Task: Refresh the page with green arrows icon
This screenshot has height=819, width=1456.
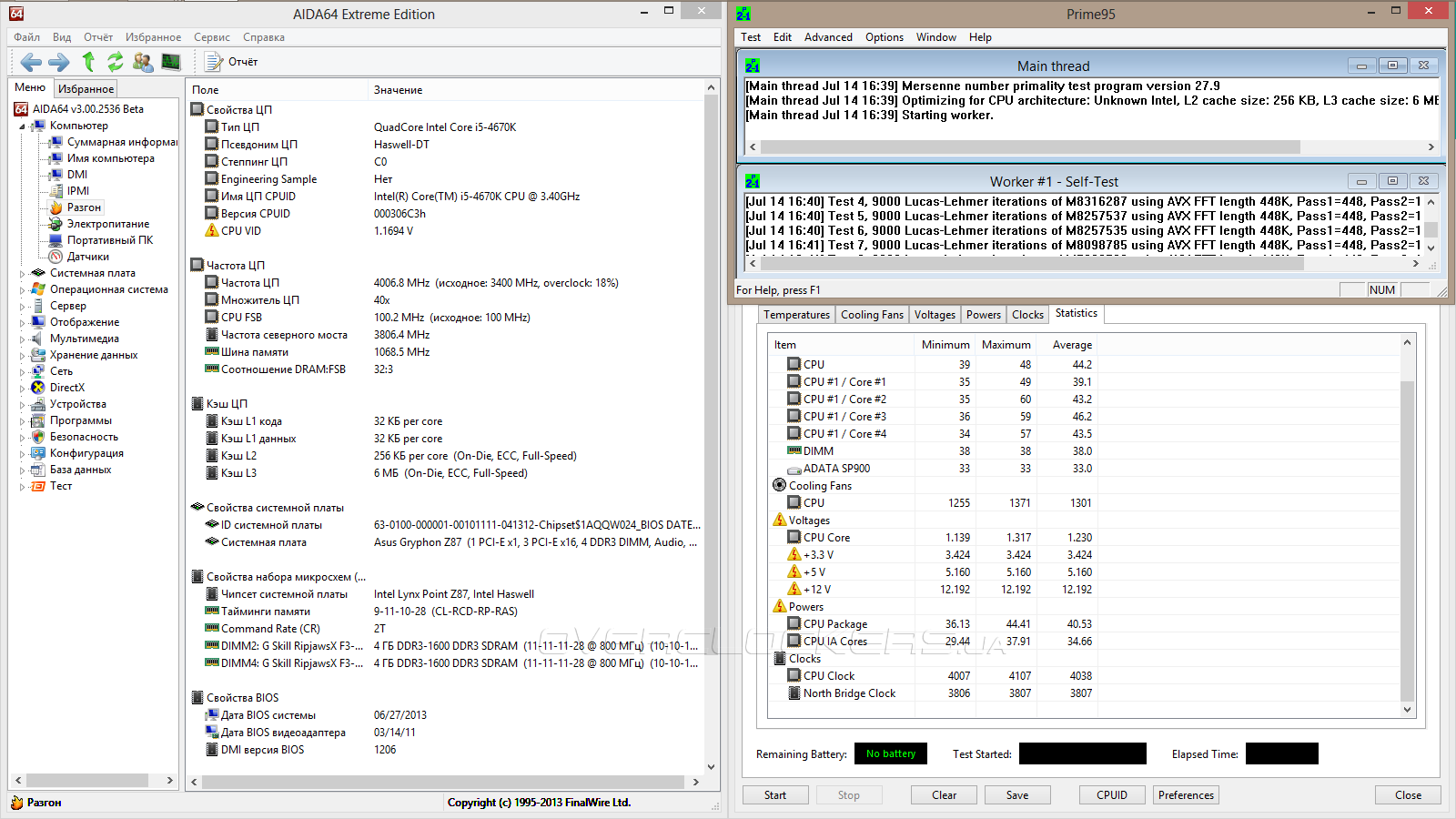Action: [x=116, y=62]
